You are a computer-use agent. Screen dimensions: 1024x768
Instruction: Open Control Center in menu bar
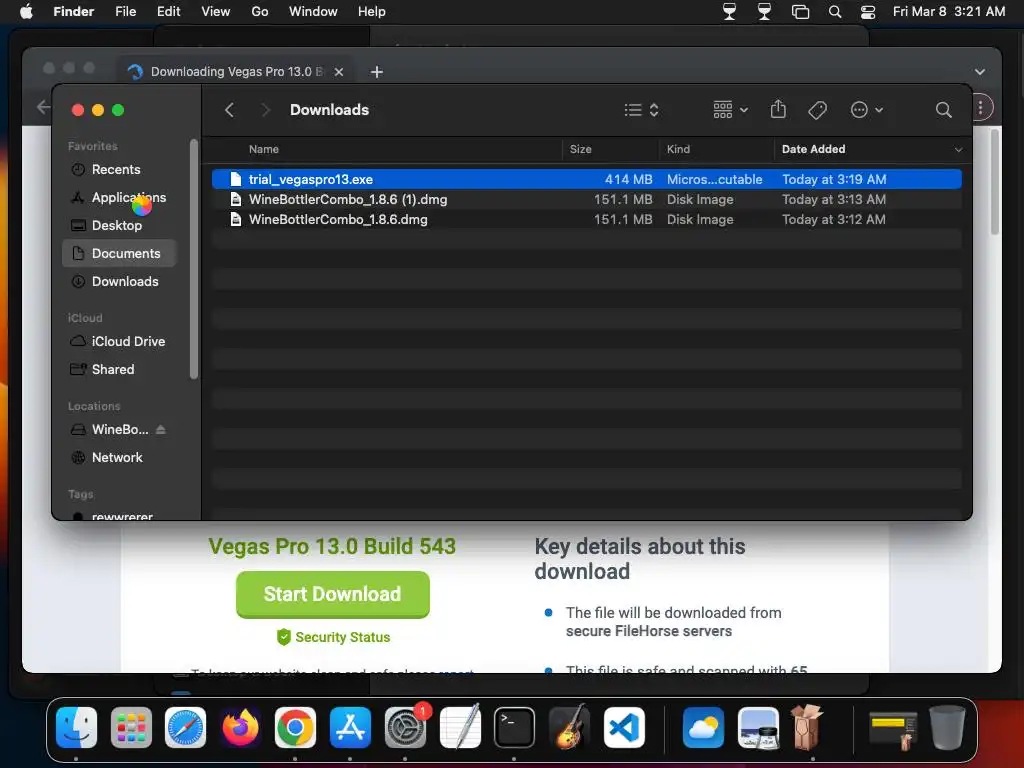(868, 11)
